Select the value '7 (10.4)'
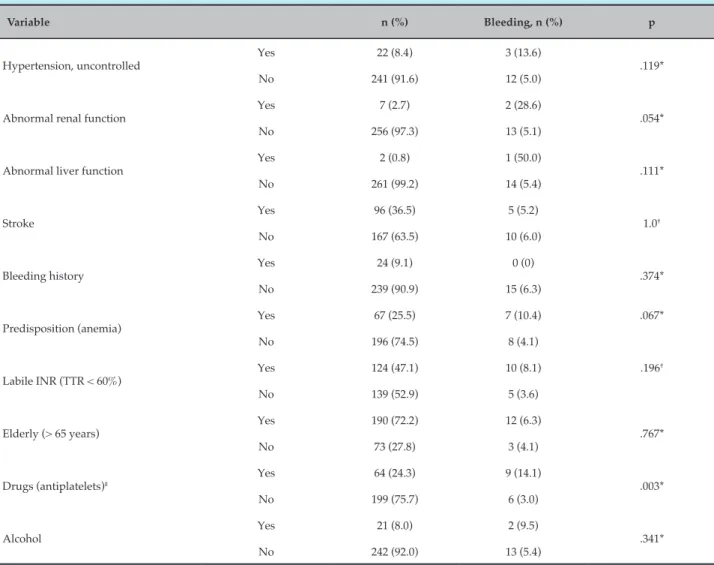Image resolution: width=714 pixels, height=565 pixels. [x=523, y=316]
